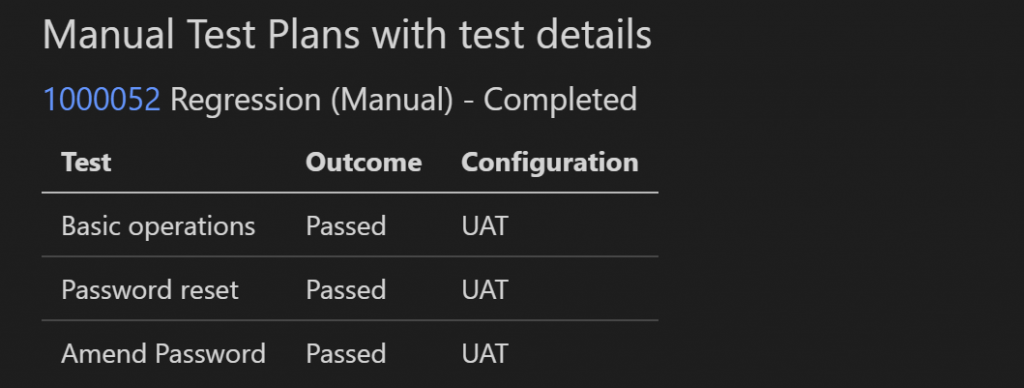Click UAT configuration for Amend Password
This screenshot has height=388, width=1024.
485,353
